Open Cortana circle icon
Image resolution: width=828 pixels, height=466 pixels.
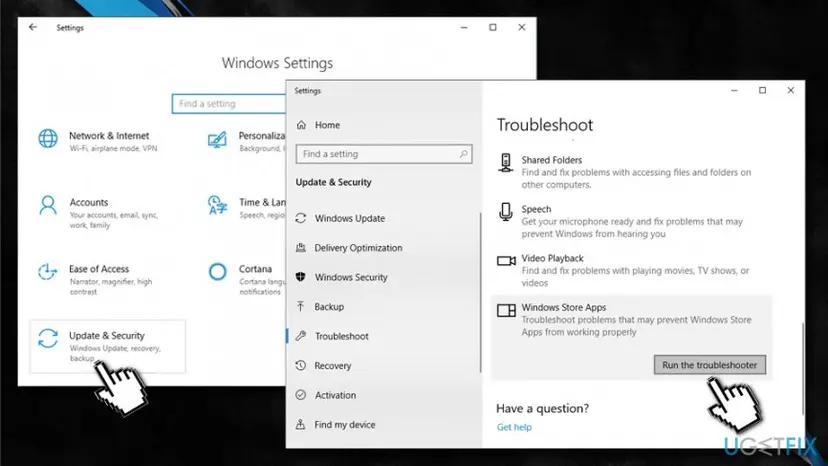click(x=217, y=272)
